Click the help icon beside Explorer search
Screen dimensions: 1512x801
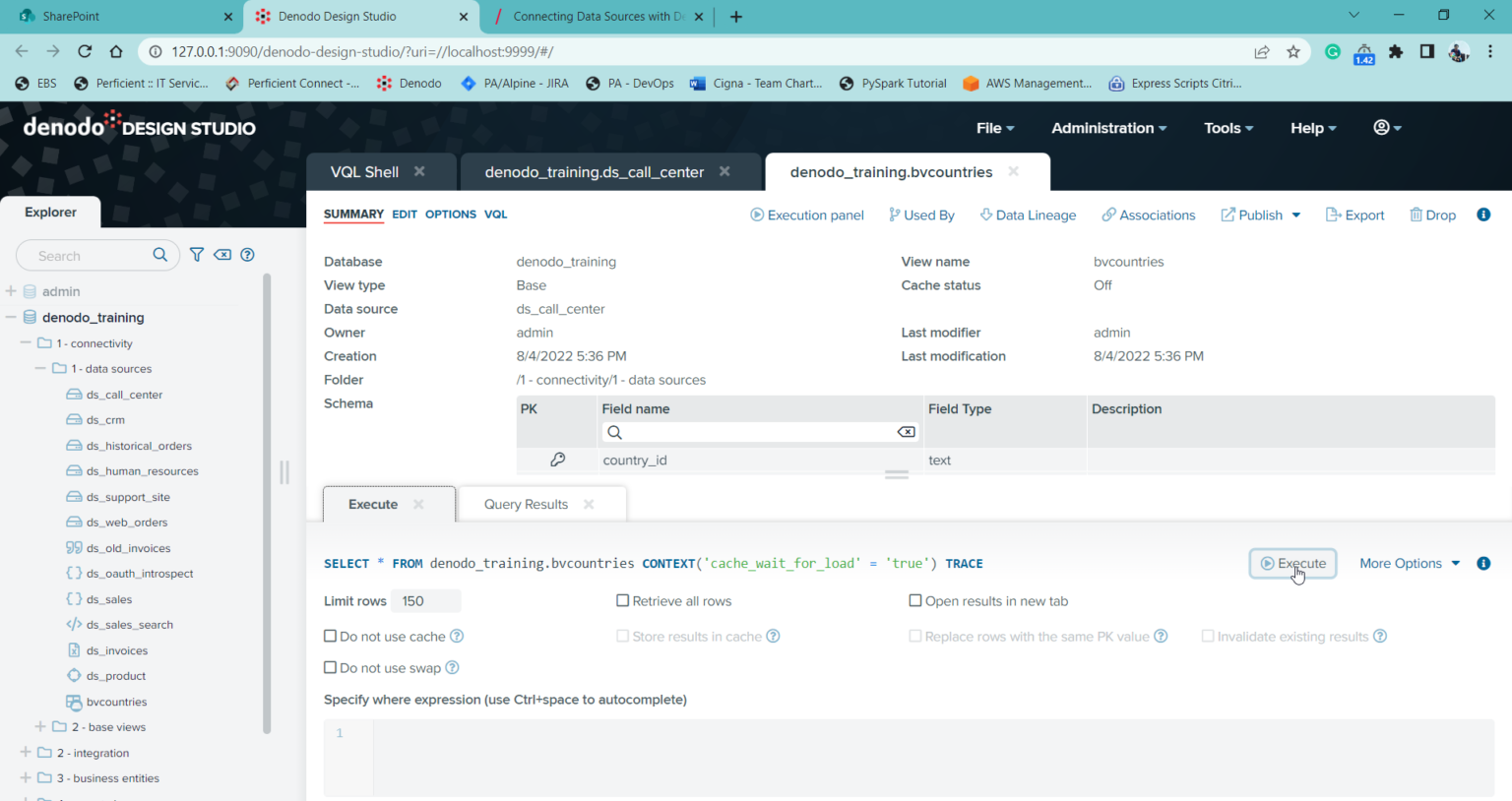(x=248, y=255)
